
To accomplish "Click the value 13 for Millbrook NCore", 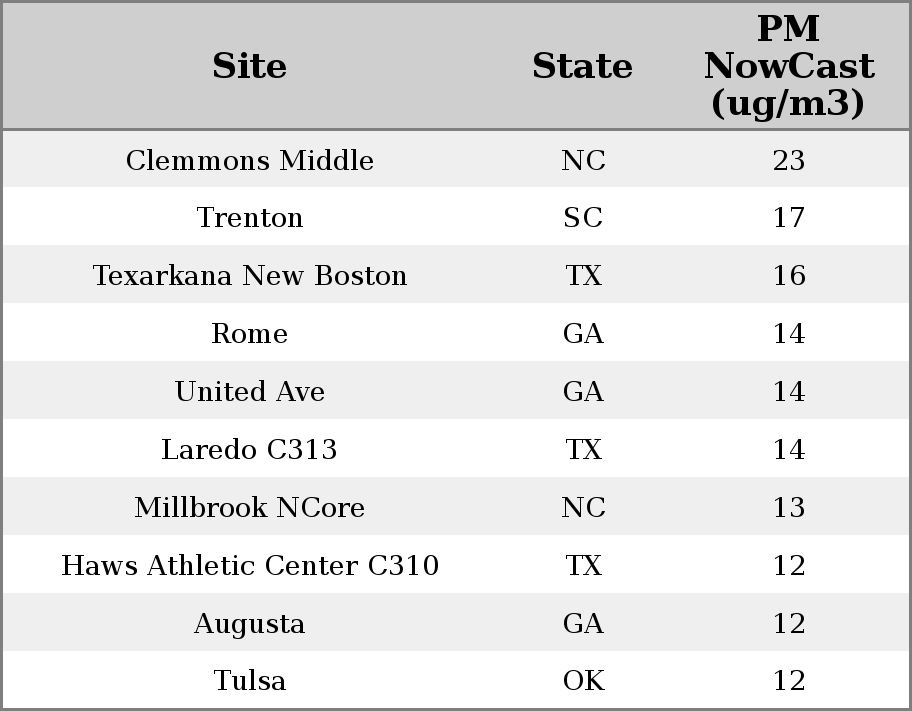I will pyautogui.click(x=789, y=507).
